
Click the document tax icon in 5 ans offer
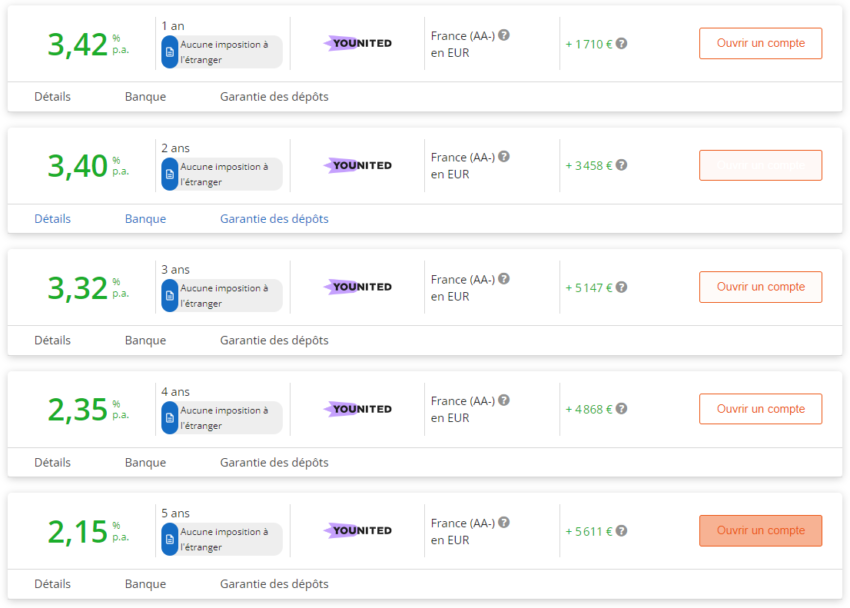[170, 540]
